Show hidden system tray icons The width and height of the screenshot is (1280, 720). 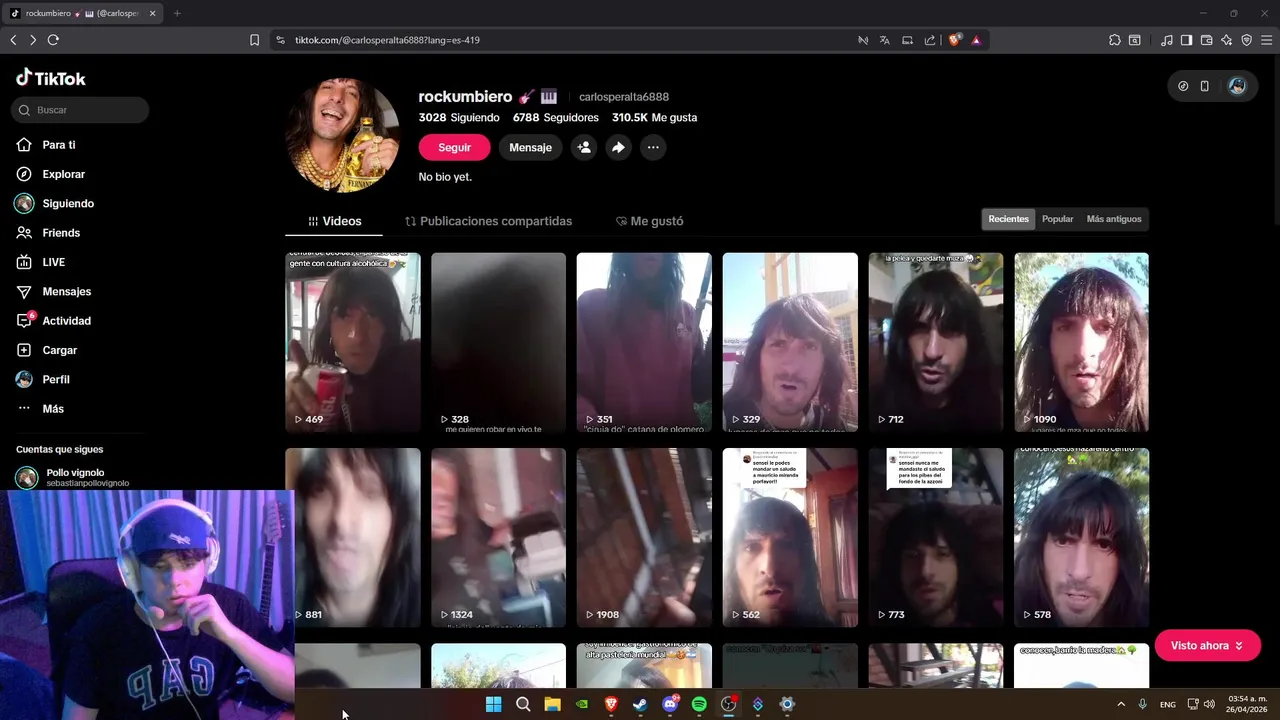coord(1120,704)
